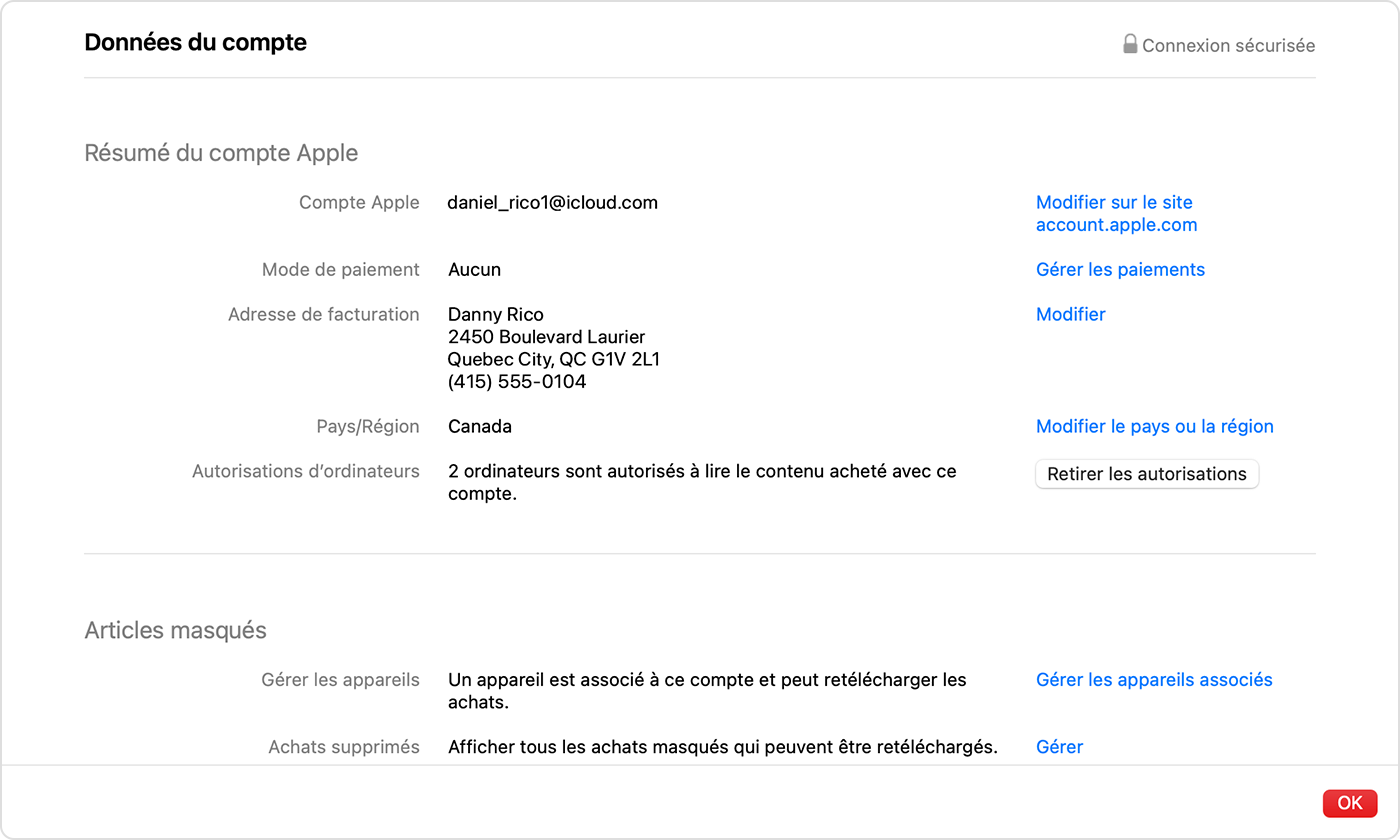
Task: Open Gérer les appareils associés link
Action: [1154, 680]
